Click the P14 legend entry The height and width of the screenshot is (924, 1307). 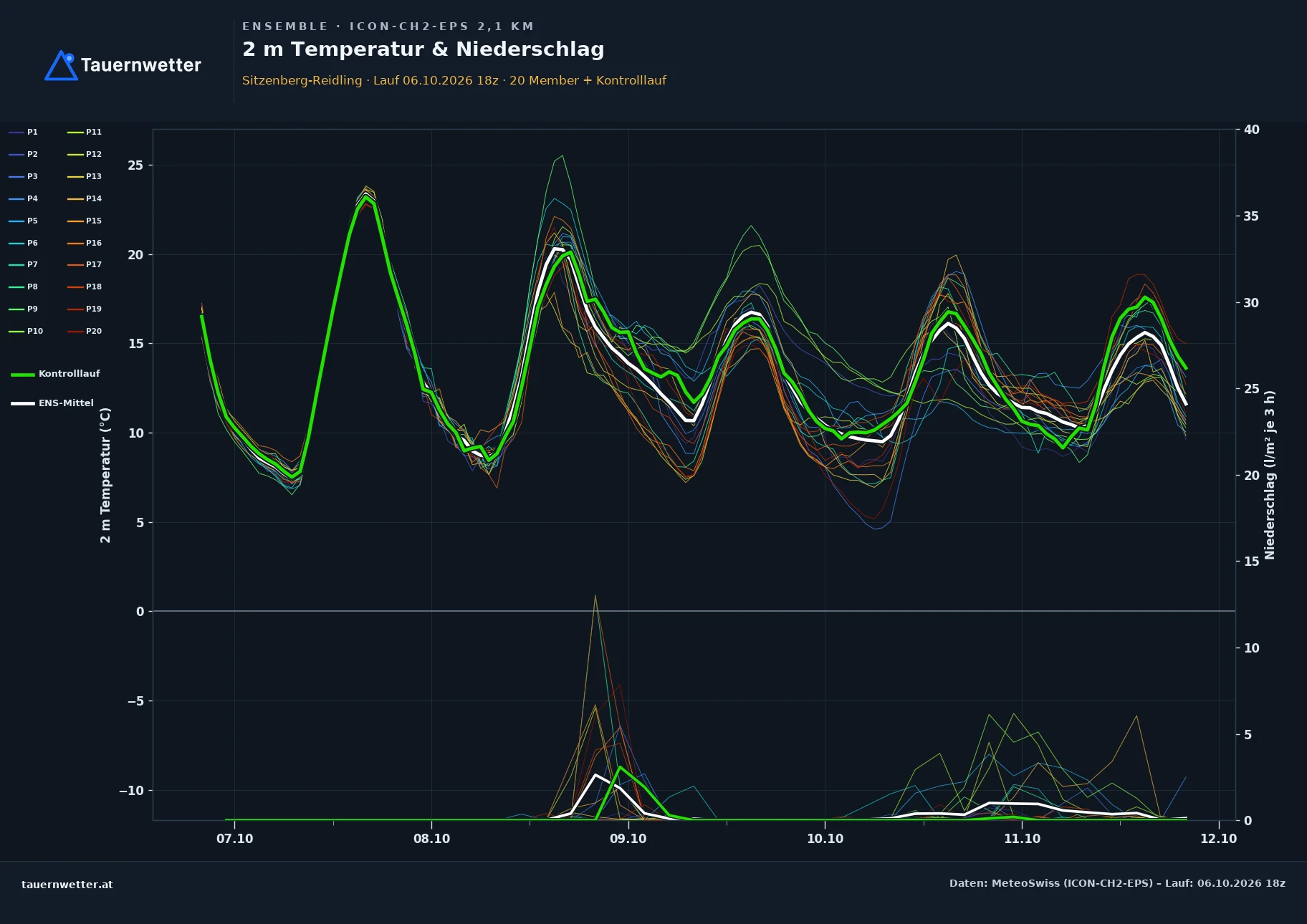pos(85,198)
